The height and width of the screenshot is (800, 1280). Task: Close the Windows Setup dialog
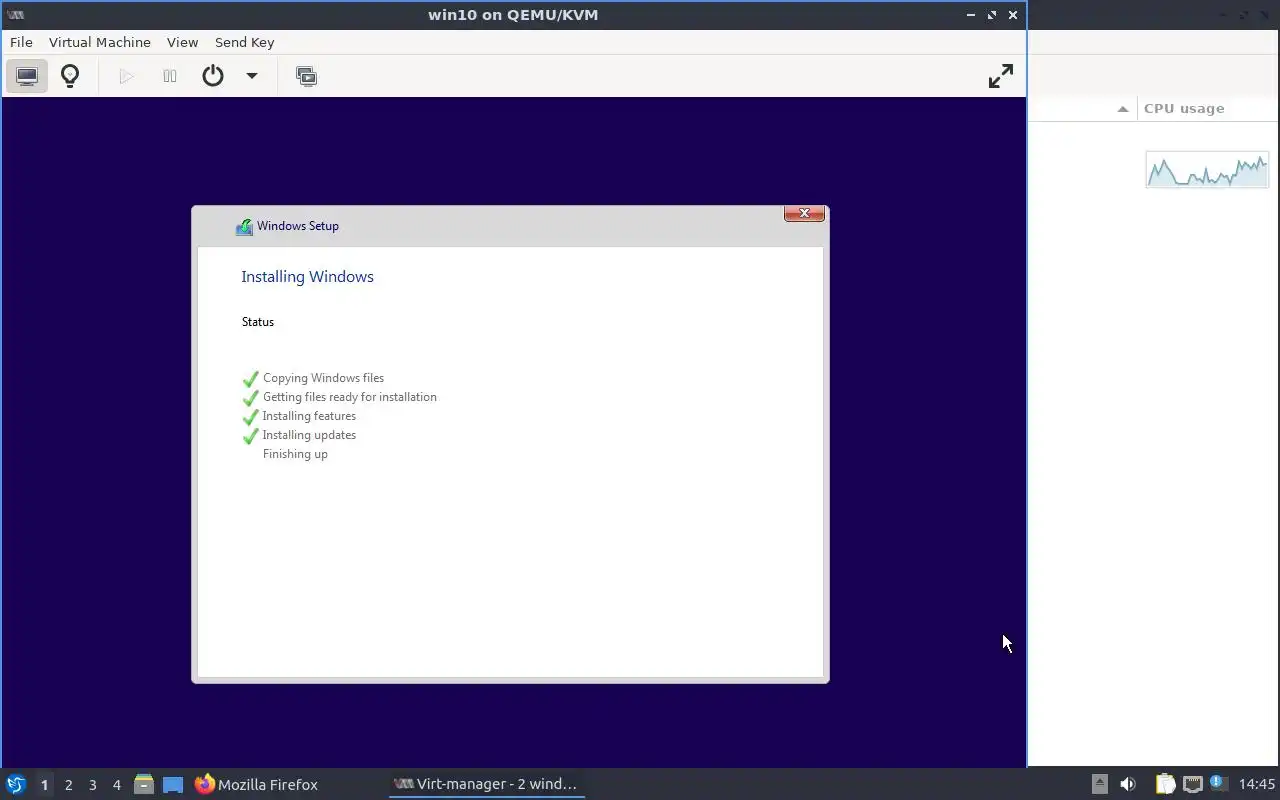[x=804, y=213]
